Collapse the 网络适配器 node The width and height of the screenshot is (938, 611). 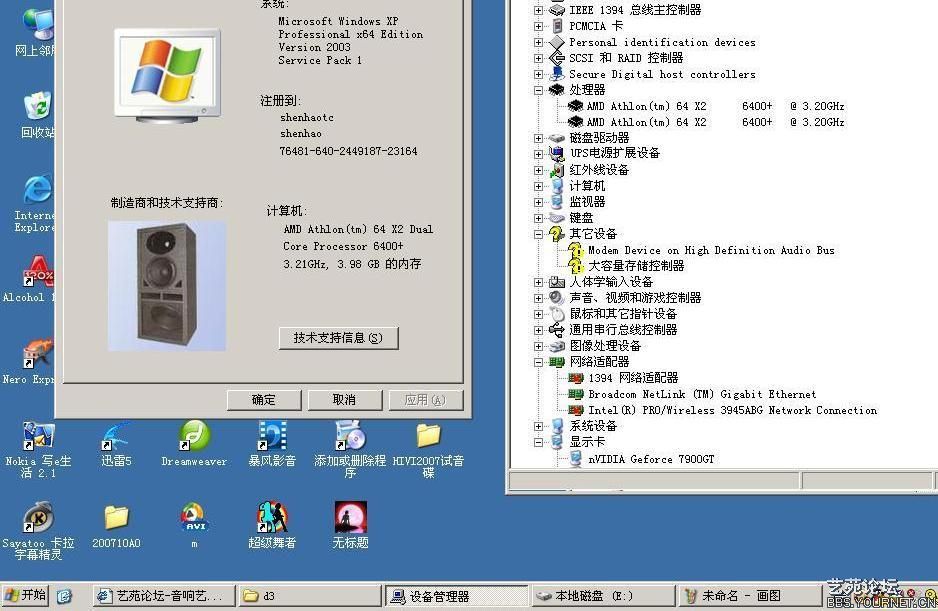pyautogui.click(x=538, y=362)
